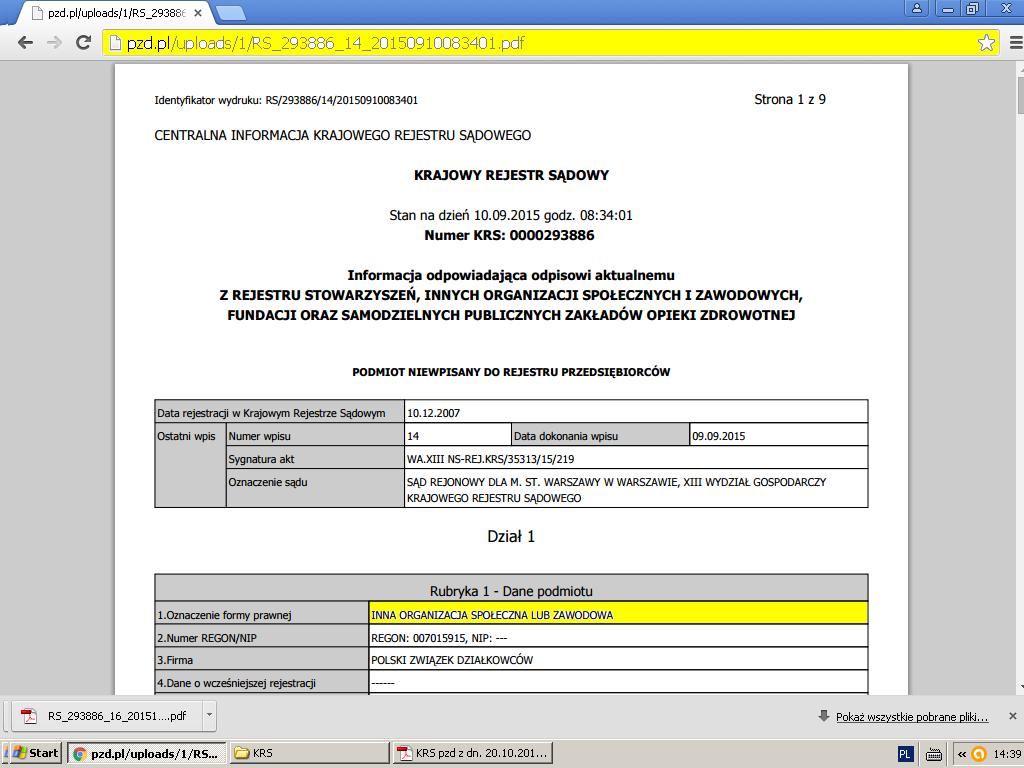Open the KRS folder in the taskbar
This screenshot has height=768, width=1024.
pos(310,753)
